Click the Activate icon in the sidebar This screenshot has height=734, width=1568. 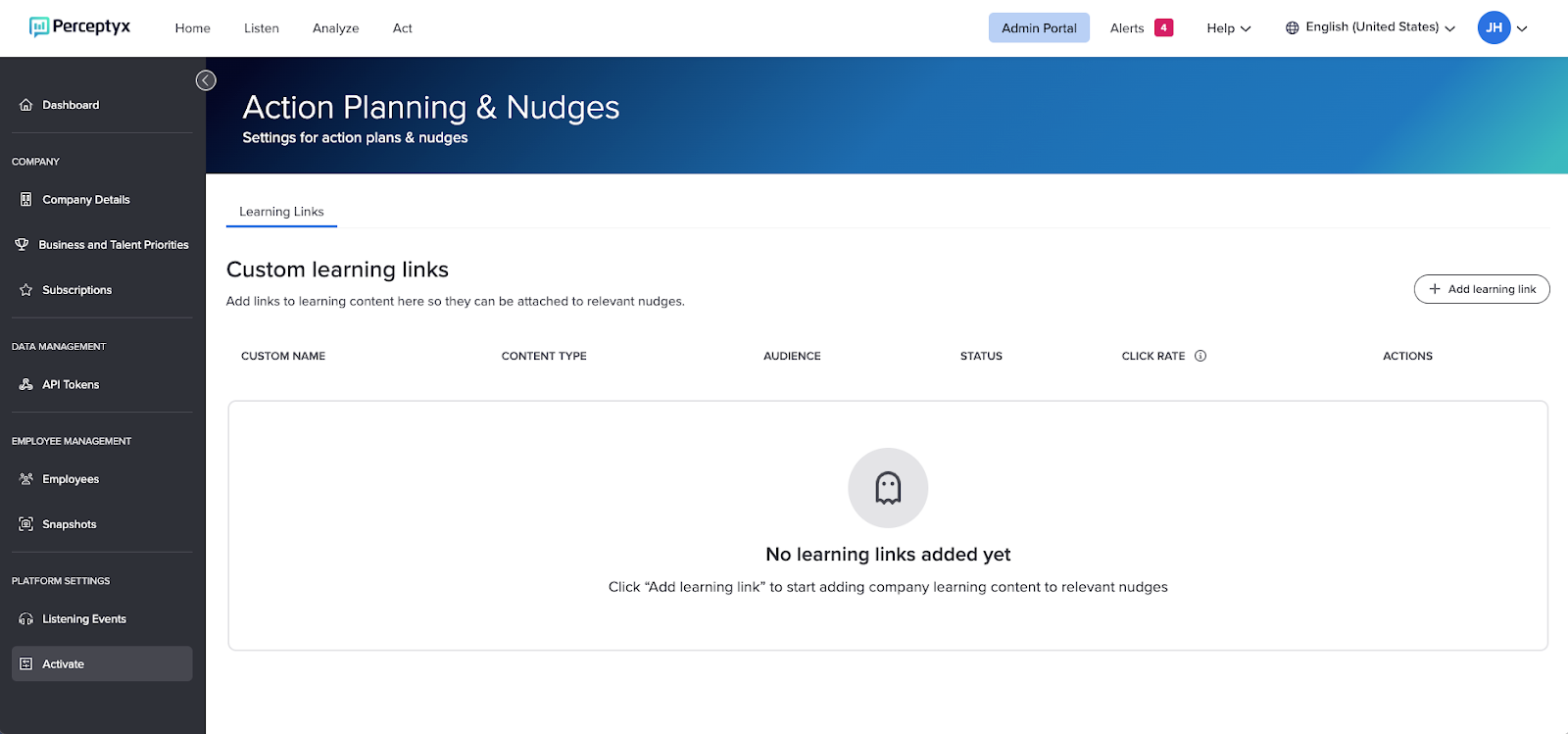tap(26, 664)
